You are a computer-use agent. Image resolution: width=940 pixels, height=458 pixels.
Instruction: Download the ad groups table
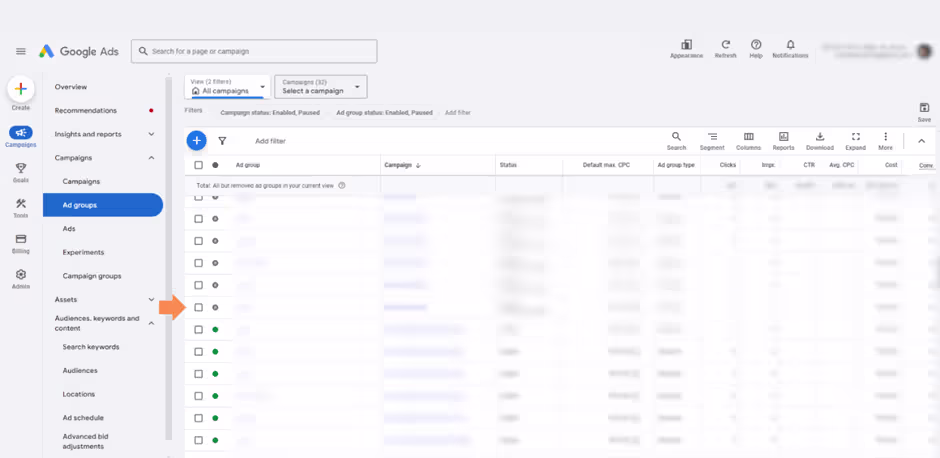819,140
